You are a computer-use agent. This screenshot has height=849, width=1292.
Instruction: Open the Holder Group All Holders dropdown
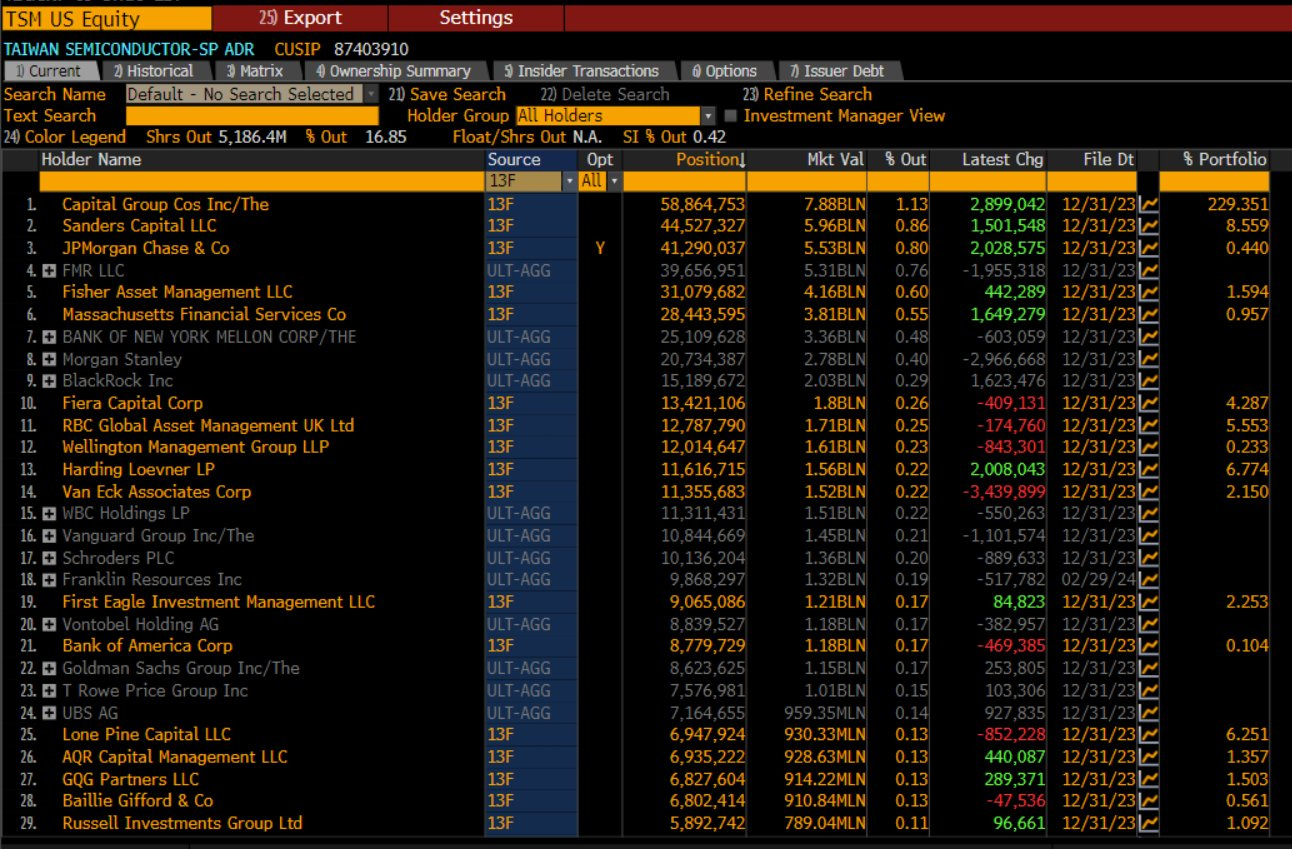[x=707, y=115]
